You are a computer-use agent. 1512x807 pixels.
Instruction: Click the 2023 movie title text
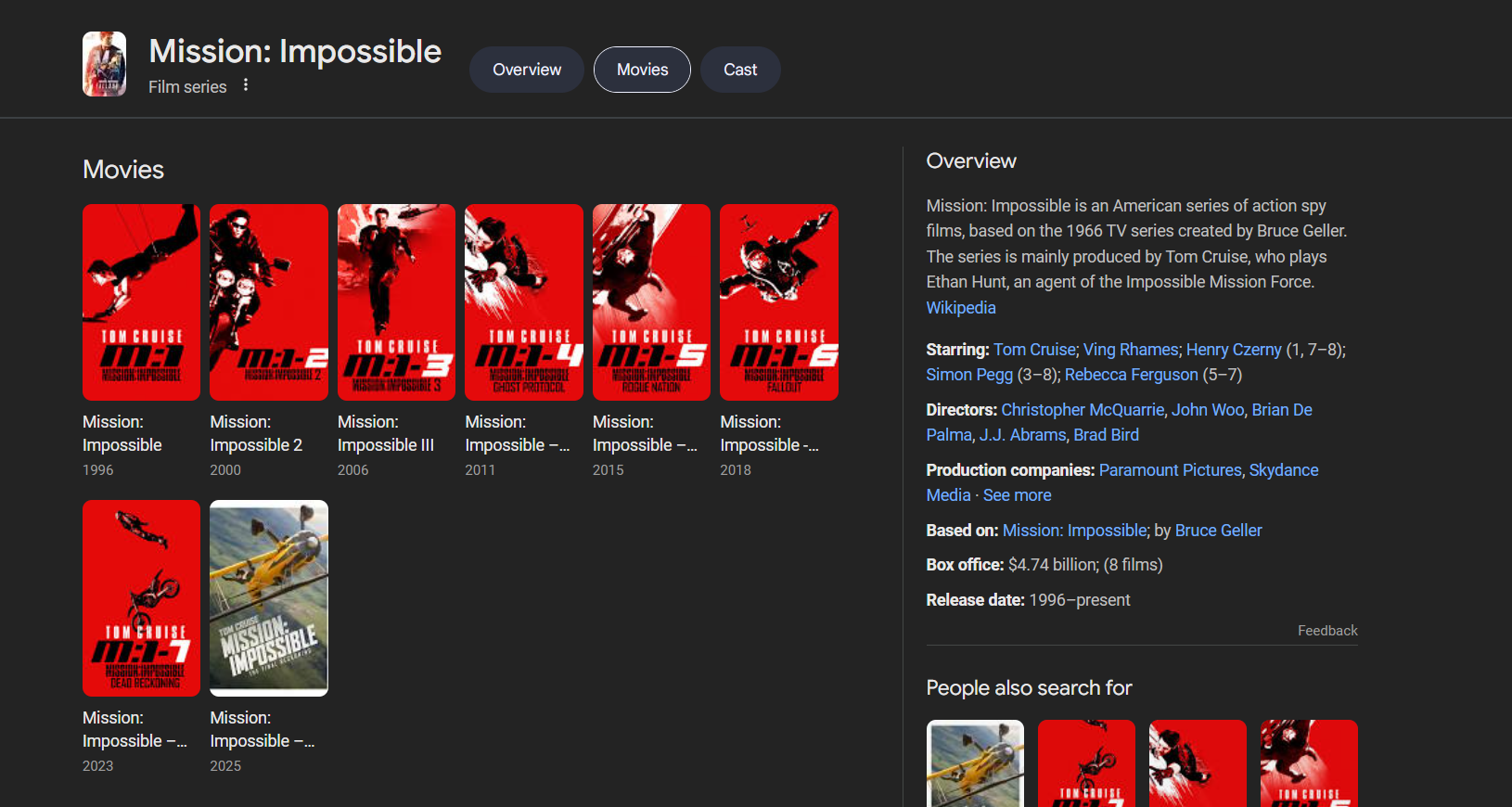pyautogui.click(x=135, y=729)
